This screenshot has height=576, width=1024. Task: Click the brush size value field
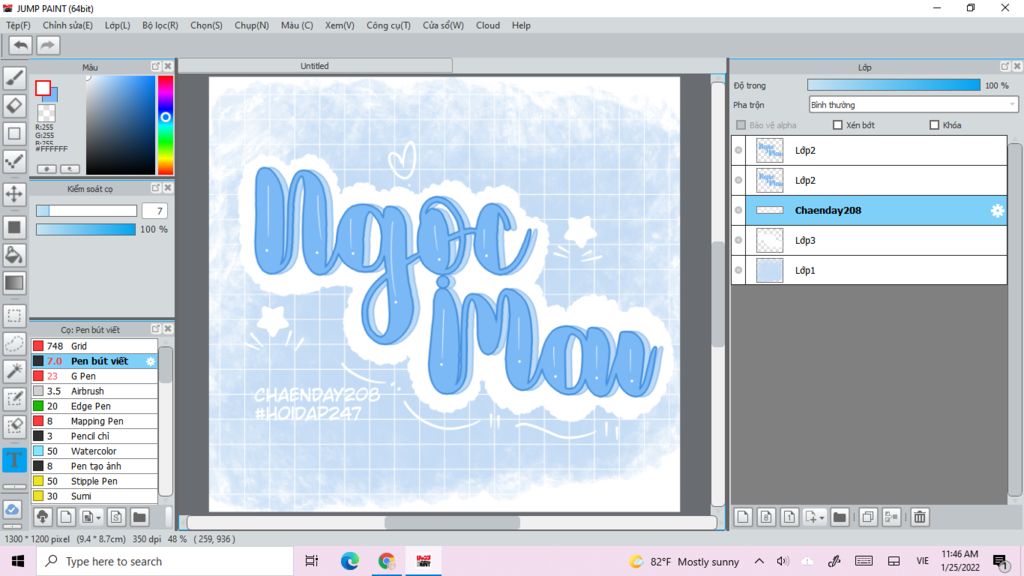(x=155, y=211)
